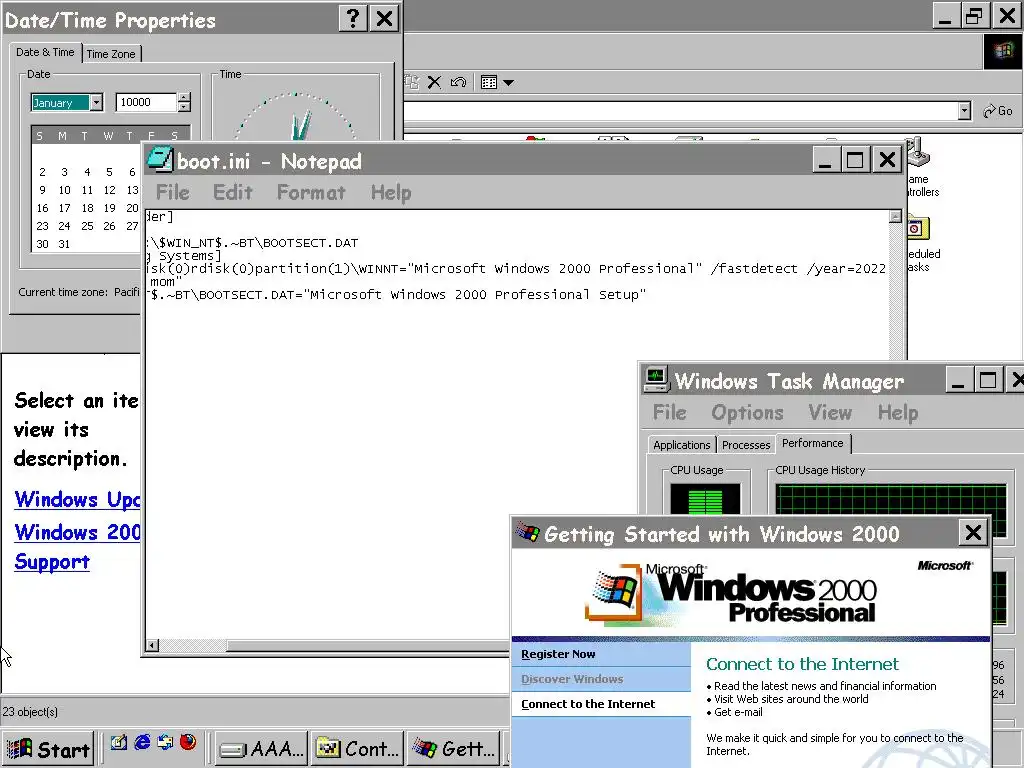1024x768 pixels.
Task: Switch to the Applications tab in Task Manager
Action: tap(681, 445)
